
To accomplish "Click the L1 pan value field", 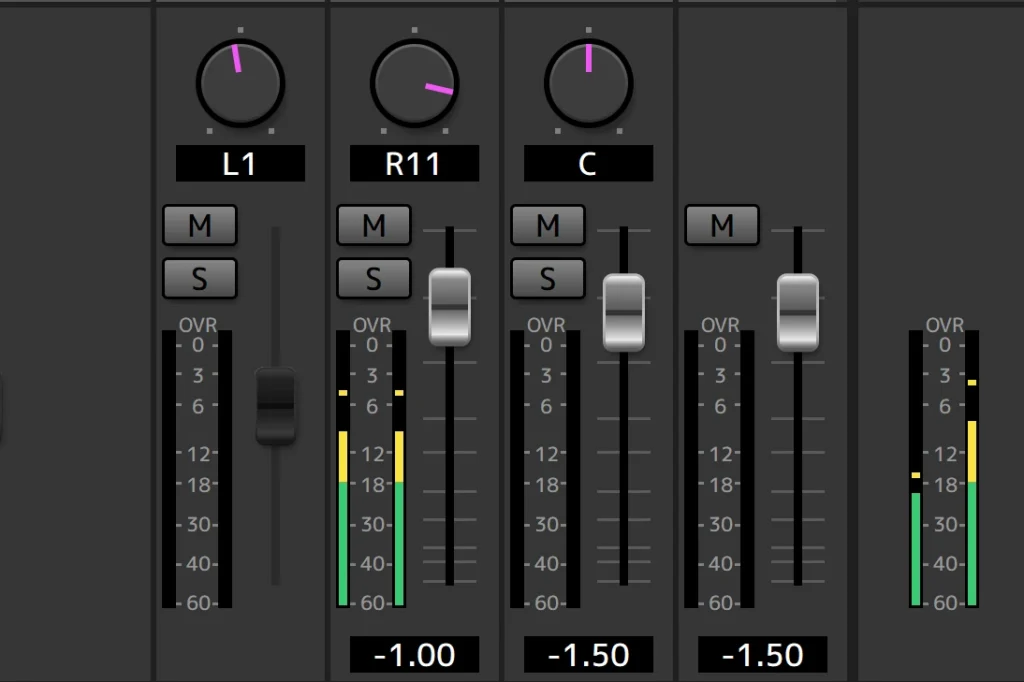I will pos(240,163).
